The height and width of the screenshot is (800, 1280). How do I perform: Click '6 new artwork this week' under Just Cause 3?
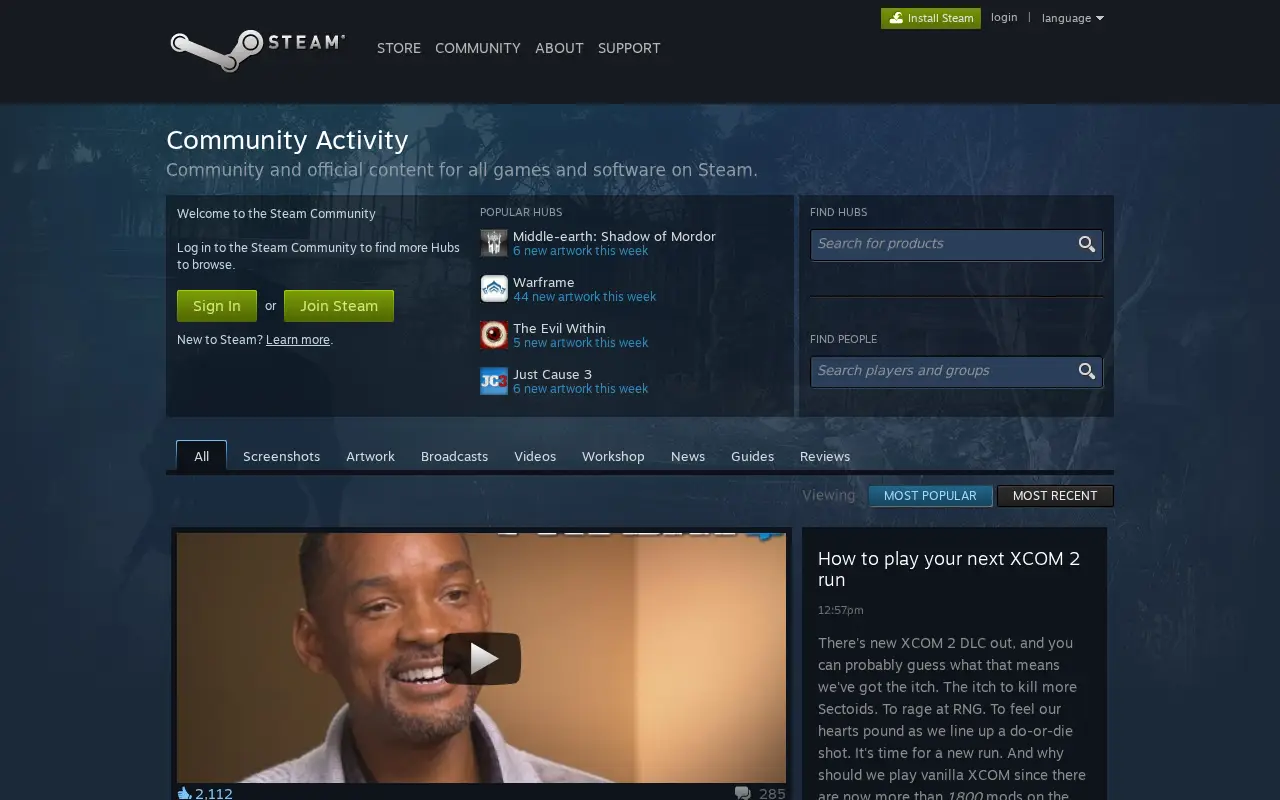pyautogui.click(x=580, y=389)
